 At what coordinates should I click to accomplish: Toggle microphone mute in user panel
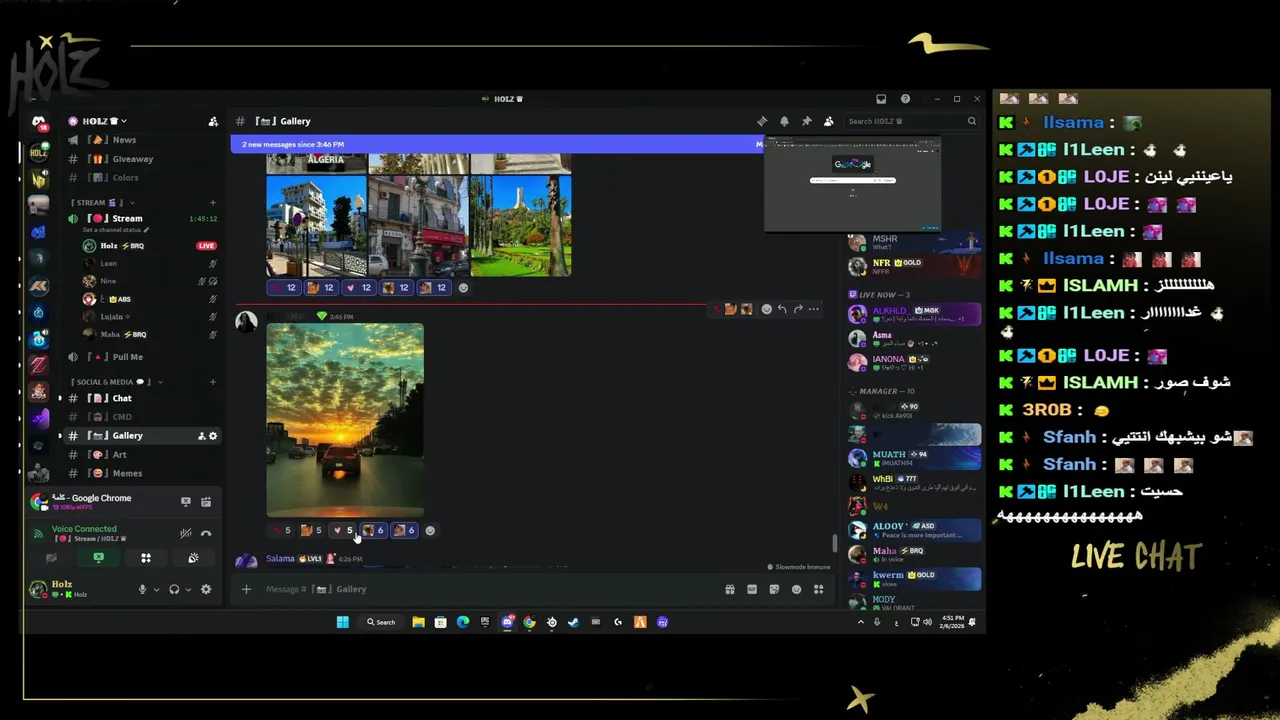pyautogui.click(x=142, y=589)
